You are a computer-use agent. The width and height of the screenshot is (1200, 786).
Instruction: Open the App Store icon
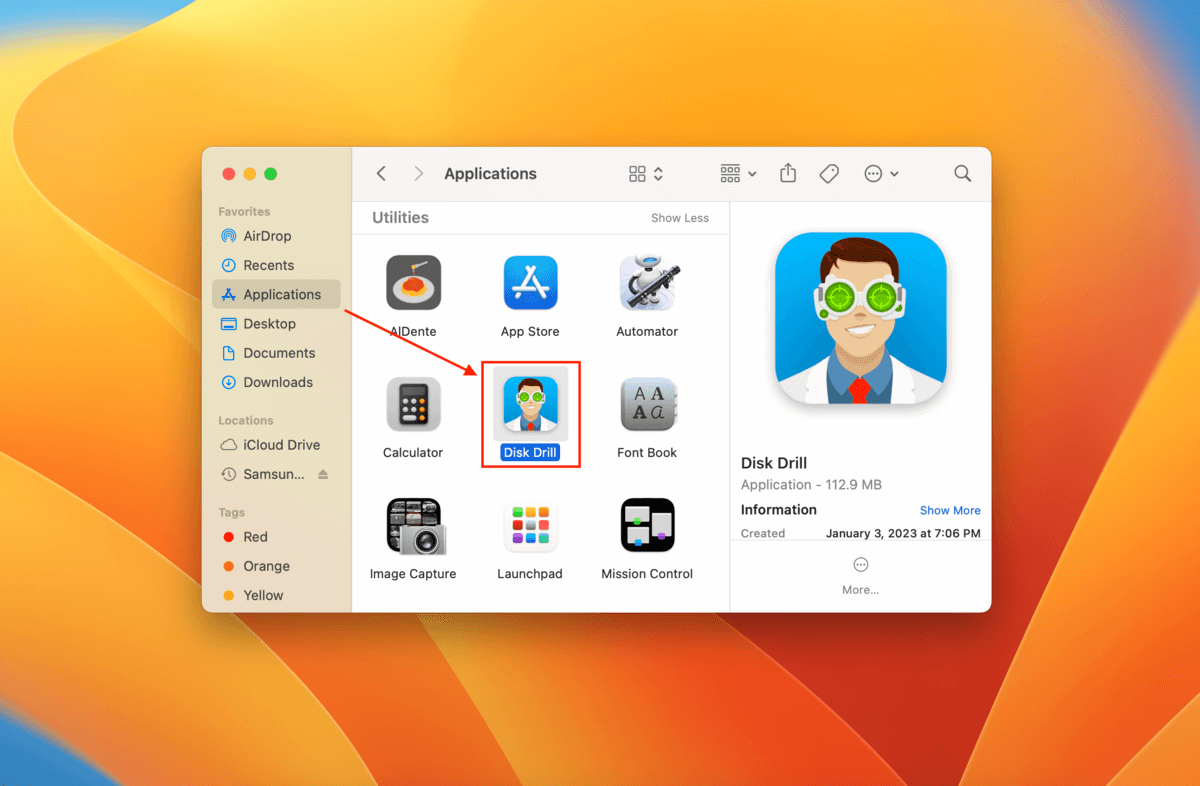(530, 283)
